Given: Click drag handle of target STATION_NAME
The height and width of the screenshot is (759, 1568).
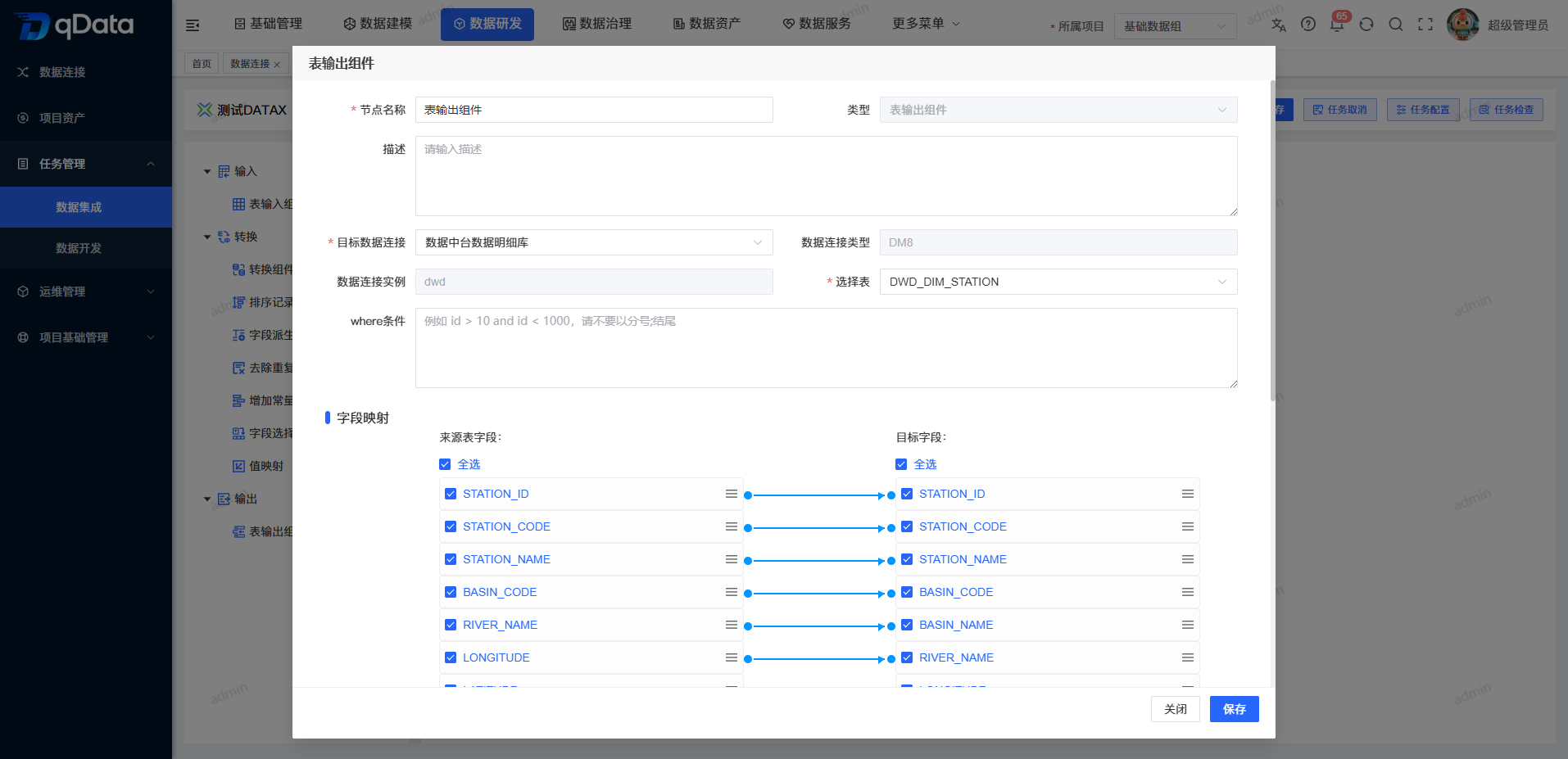Looking at the screenshot, I should click(1188, 559).
